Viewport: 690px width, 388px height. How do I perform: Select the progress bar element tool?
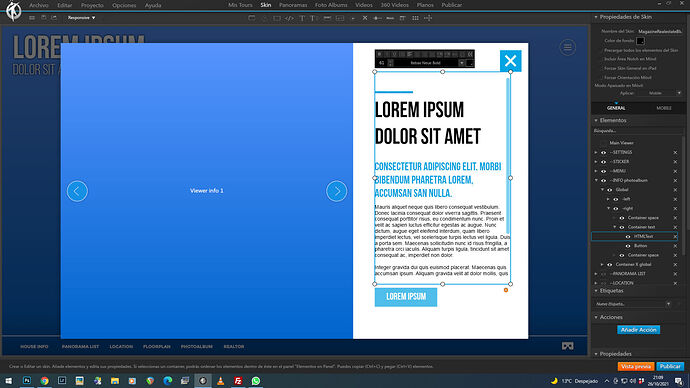tap(390, 18)
